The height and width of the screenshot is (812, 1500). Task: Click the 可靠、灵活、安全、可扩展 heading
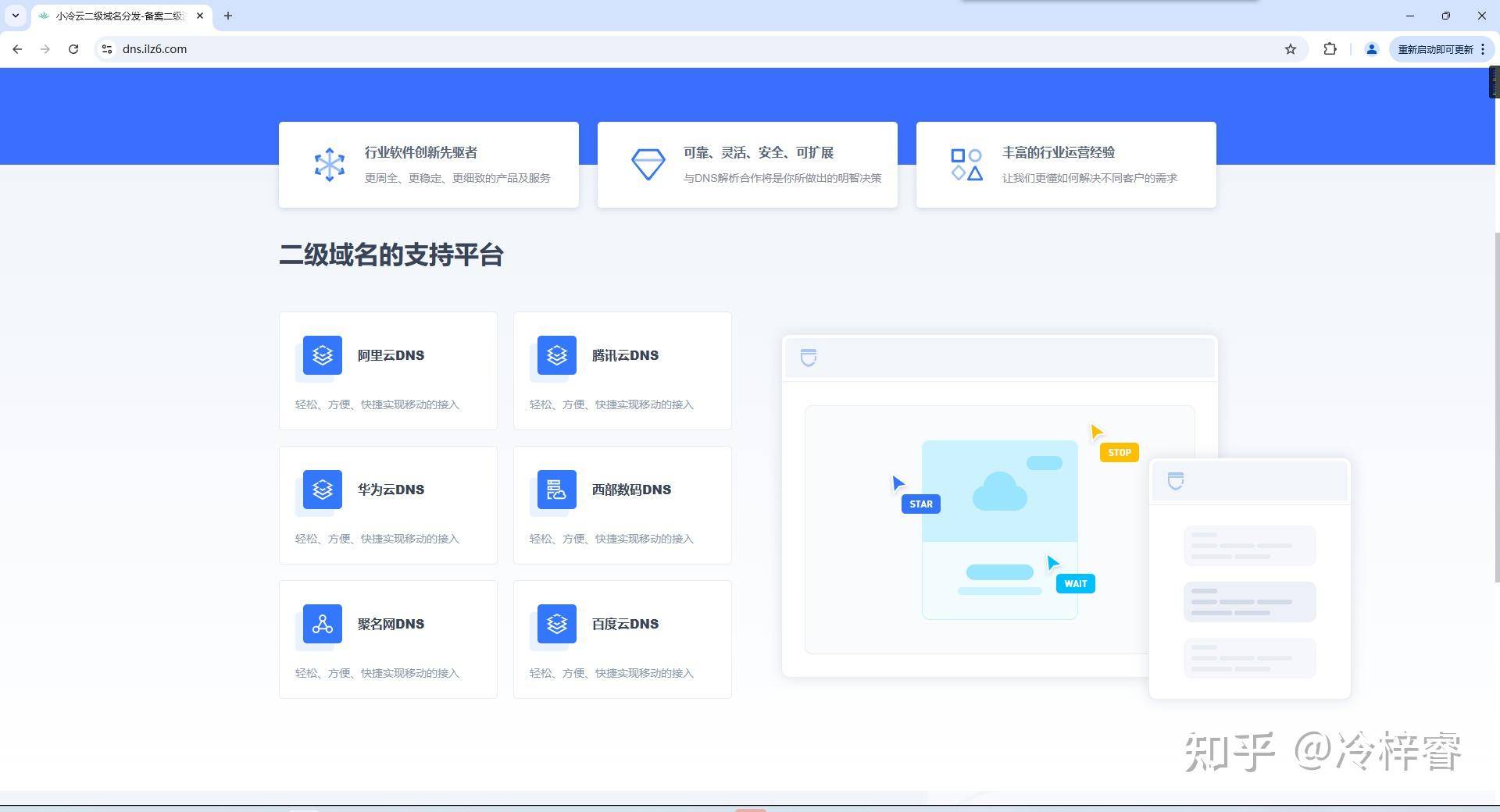tap(758, 152)
